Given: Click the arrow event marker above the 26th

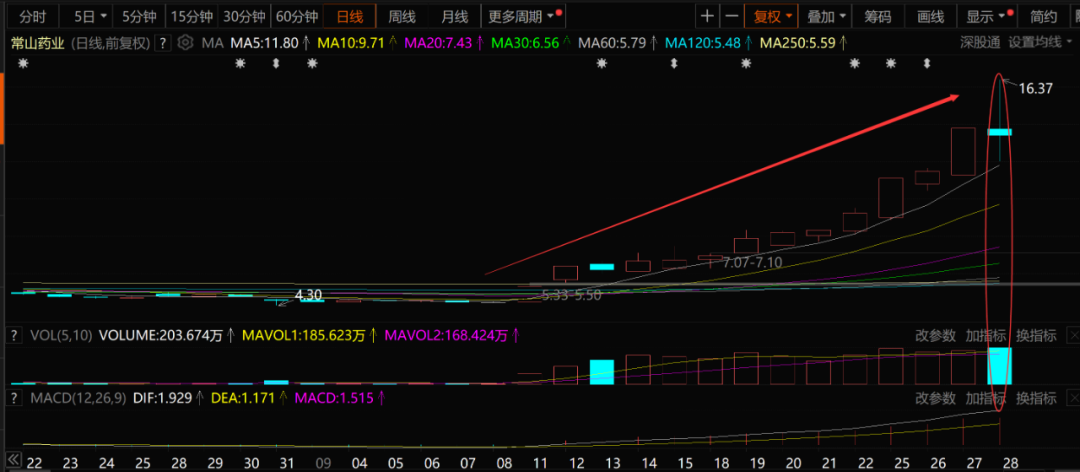Looking at the screenshot, I should (927, 64).
